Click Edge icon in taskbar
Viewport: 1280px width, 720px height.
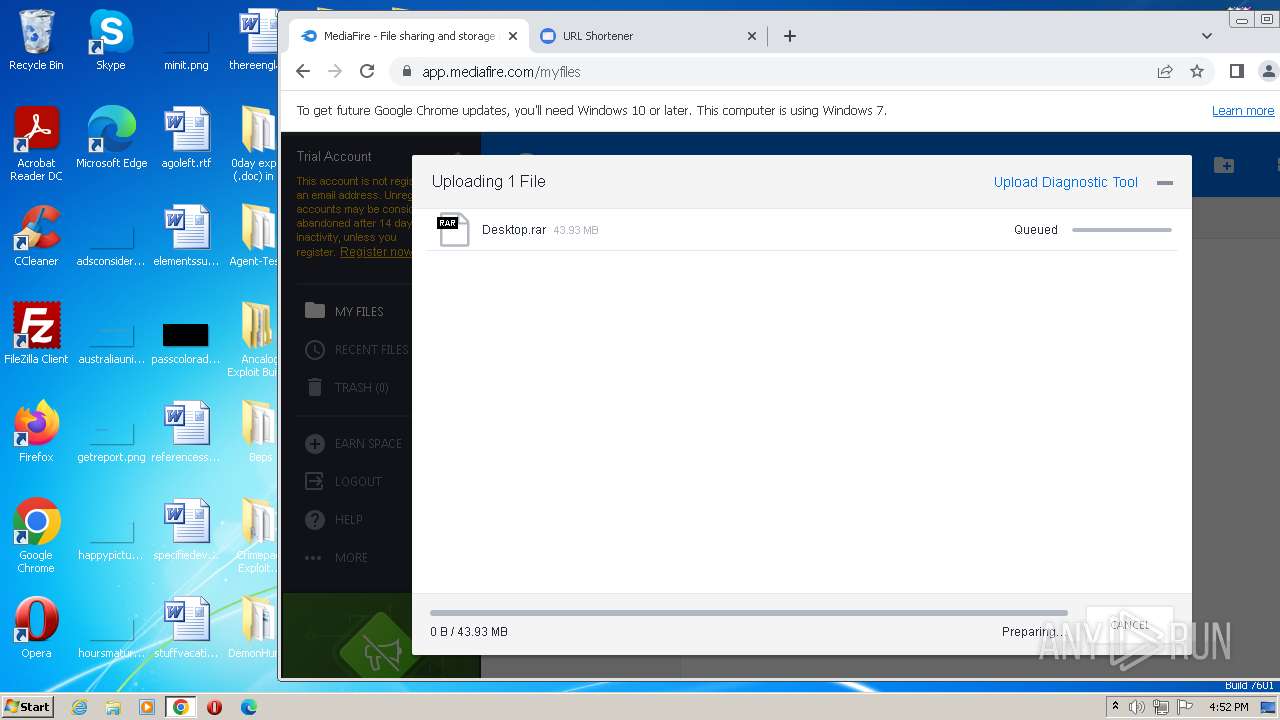pyautogui.click(x=248, y=707)
